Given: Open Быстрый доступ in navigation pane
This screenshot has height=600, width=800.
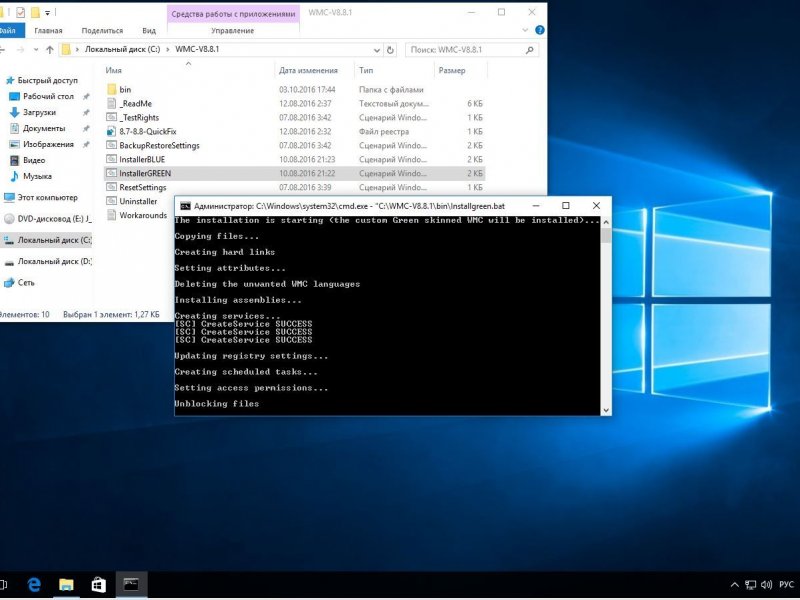Looking at the screenshot, I should [x=47, y=81].
